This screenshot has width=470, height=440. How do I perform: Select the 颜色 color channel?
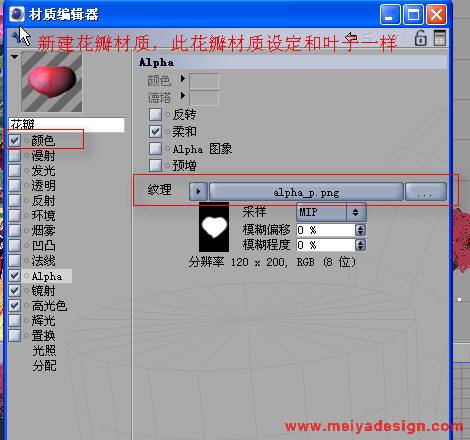[43, 140]
